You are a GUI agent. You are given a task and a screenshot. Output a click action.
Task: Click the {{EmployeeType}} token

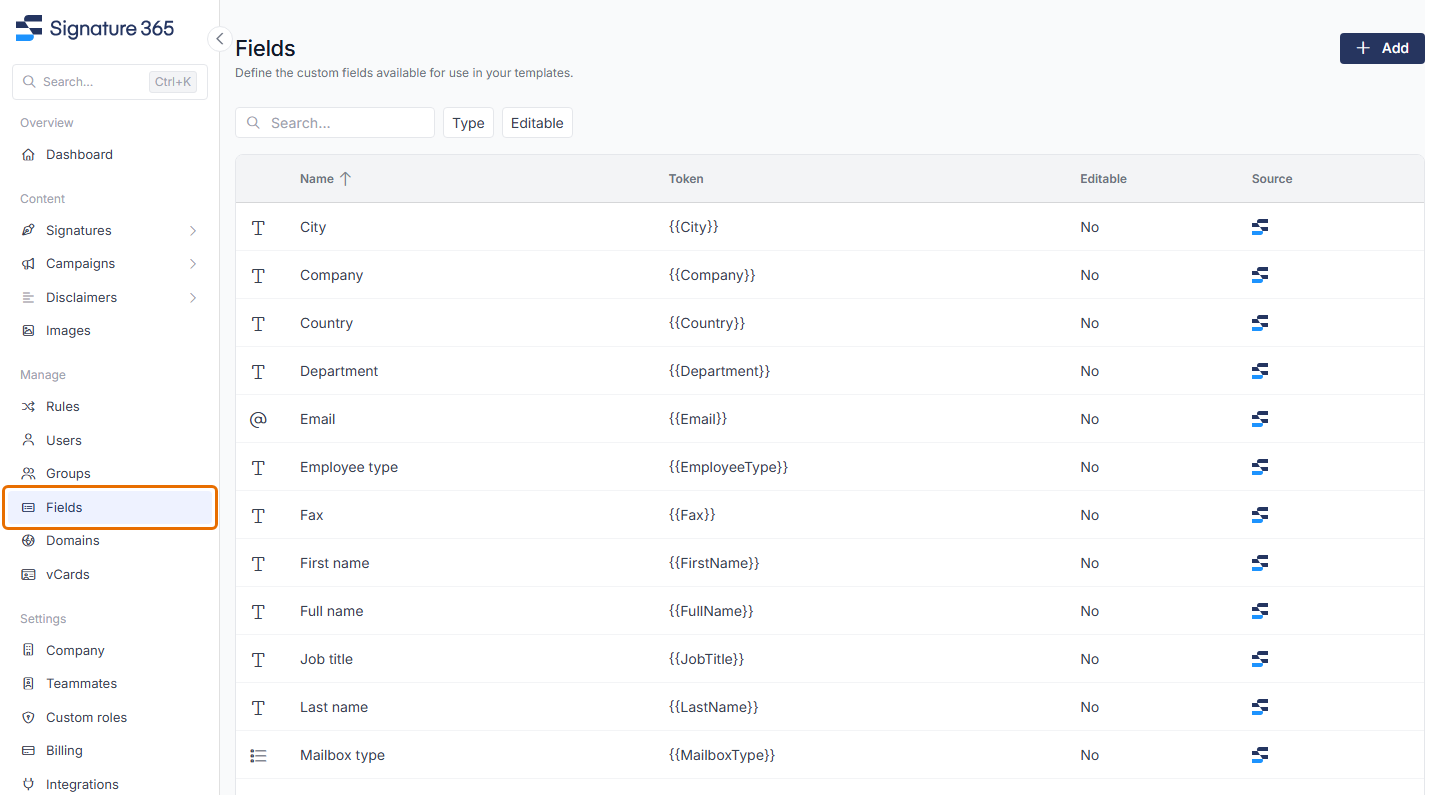pos(728,467)
